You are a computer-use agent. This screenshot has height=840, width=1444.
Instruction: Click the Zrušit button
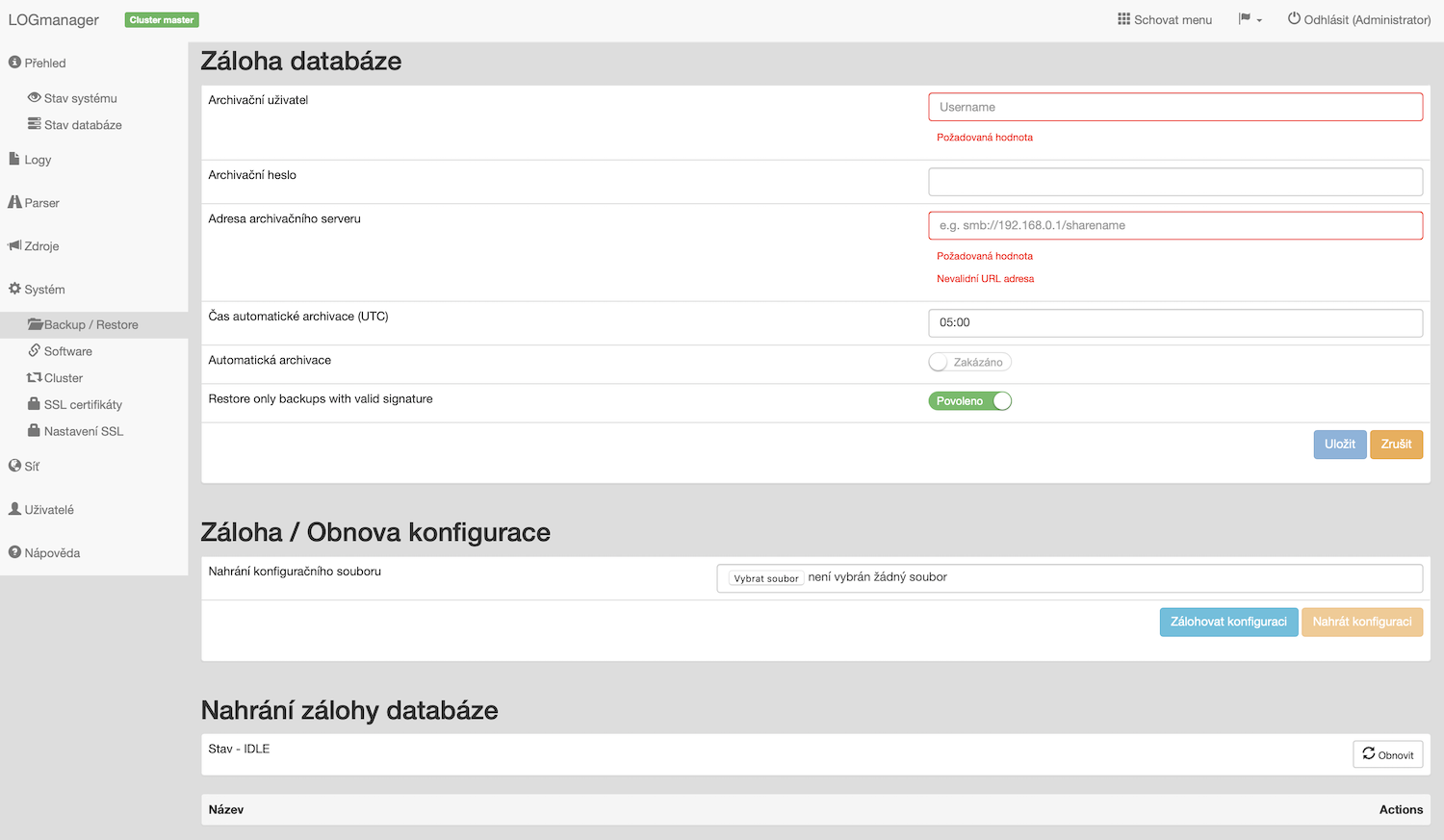(1396, 445)
